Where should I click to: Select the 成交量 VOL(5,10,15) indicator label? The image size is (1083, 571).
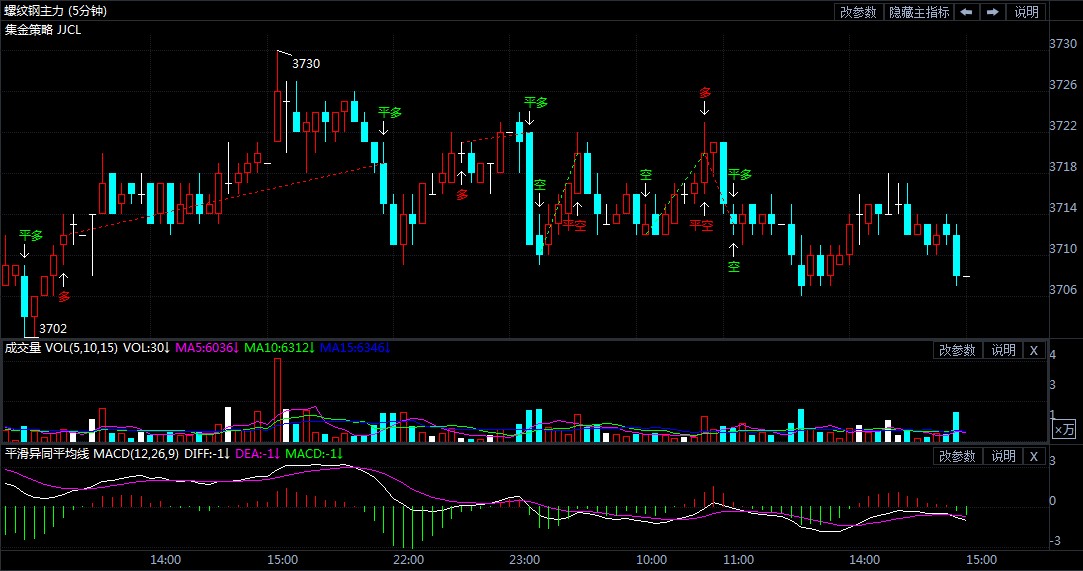click(61, 348)
